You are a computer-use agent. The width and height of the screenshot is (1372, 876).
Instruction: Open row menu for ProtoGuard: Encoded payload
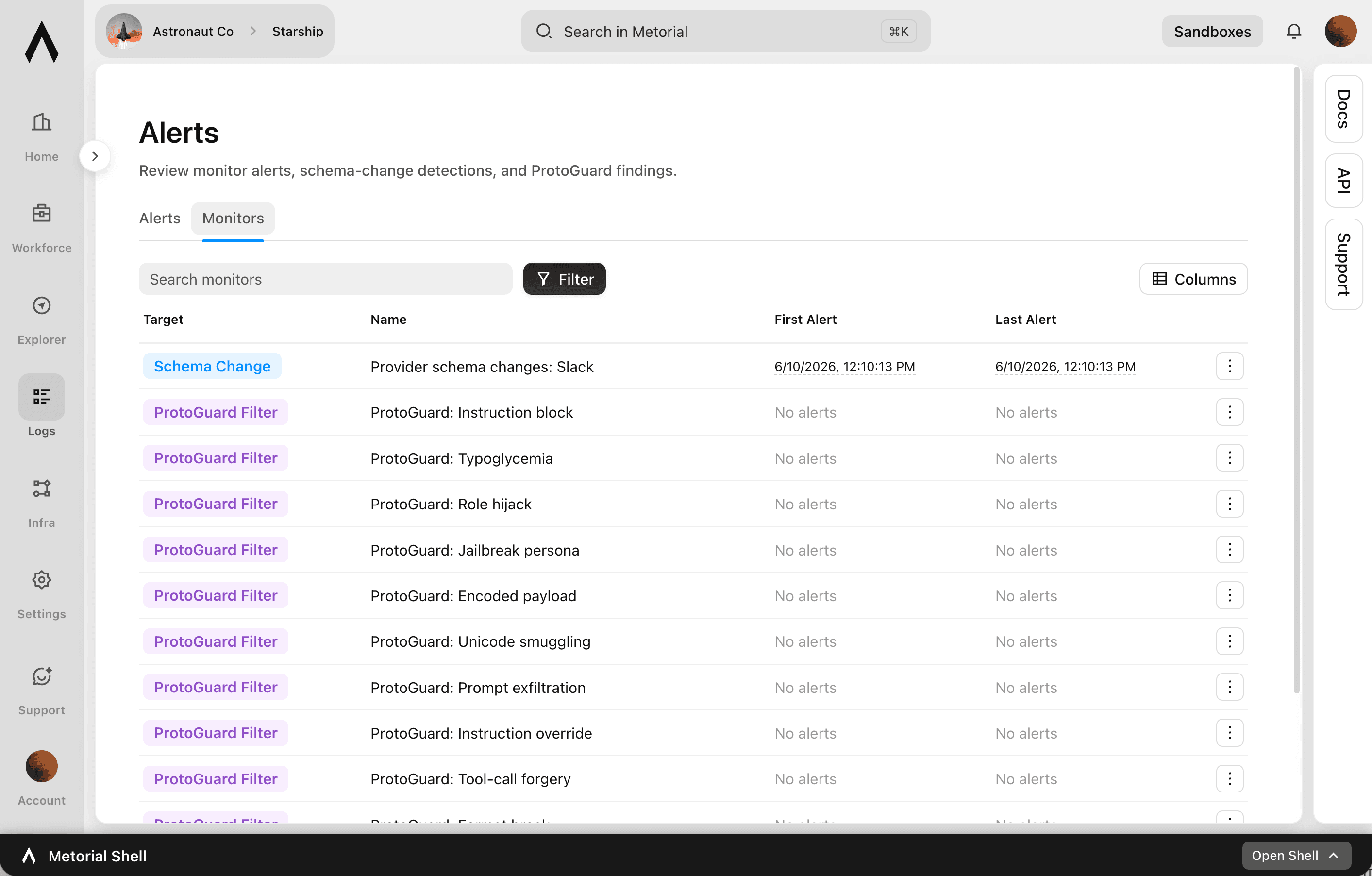pos(1229,595)
